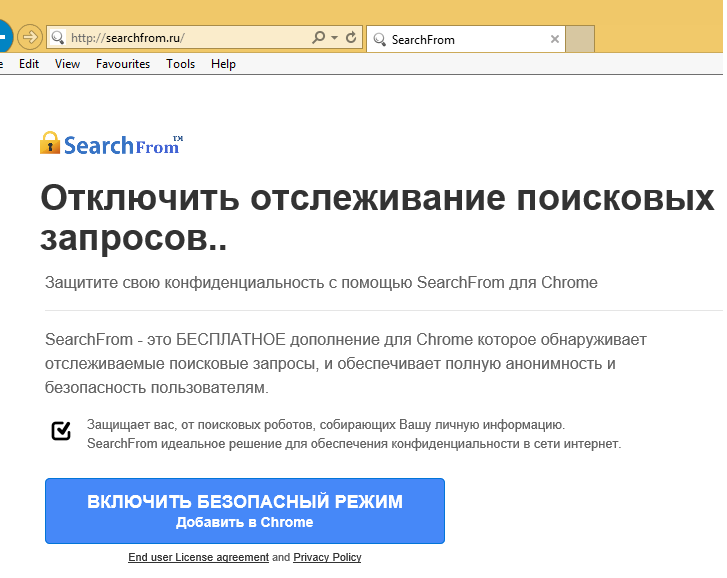Click the page icon beside the URL
Screen dimensions: 727x578
pos(58,38)
